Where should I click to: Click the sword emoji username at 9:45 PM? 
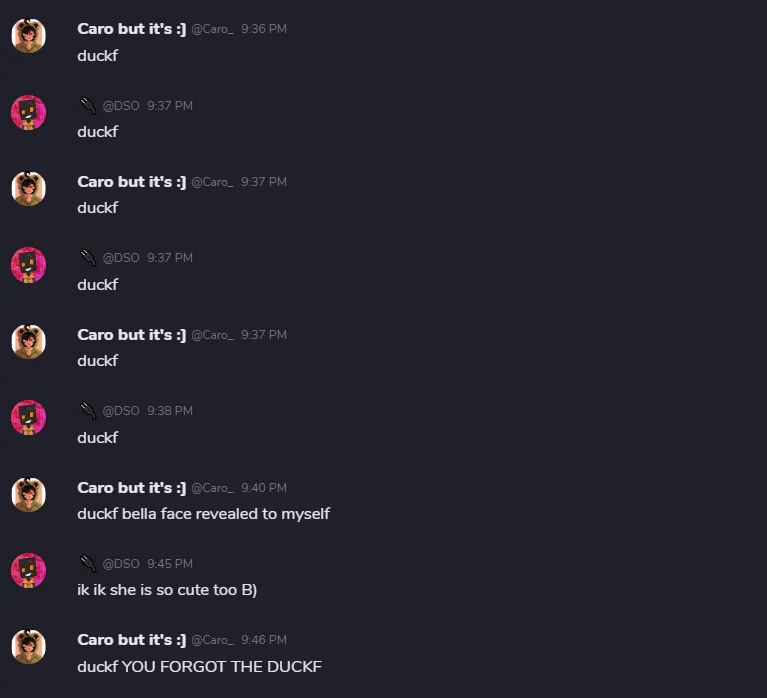click(88, 563)
